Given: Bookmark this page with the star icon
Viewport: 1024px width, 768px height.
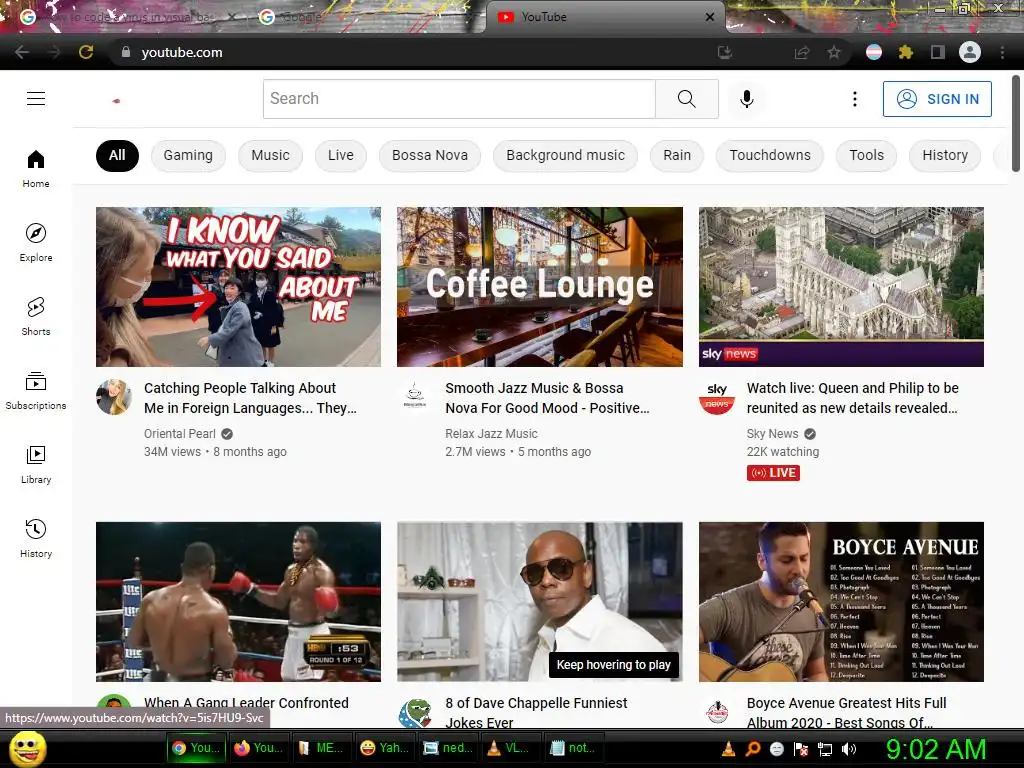Looking at the screenshot, I should [834, 52].
